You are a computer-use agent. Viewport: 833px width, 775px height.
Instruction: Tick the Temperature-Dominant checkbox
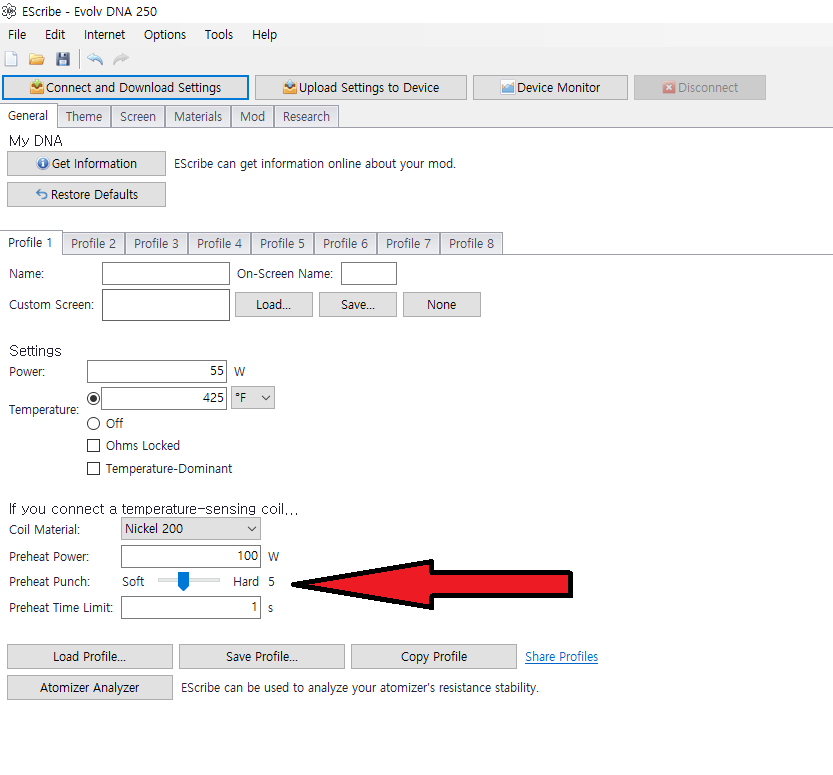point(94,468)
